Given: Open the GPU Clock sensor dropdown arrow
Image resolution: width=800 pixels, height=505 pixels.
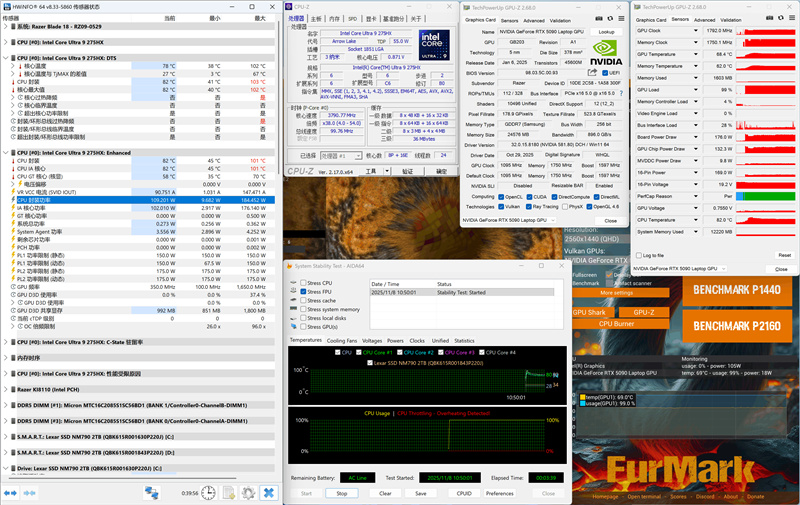Looking at the screenshot, I should [x=697, y=32].
